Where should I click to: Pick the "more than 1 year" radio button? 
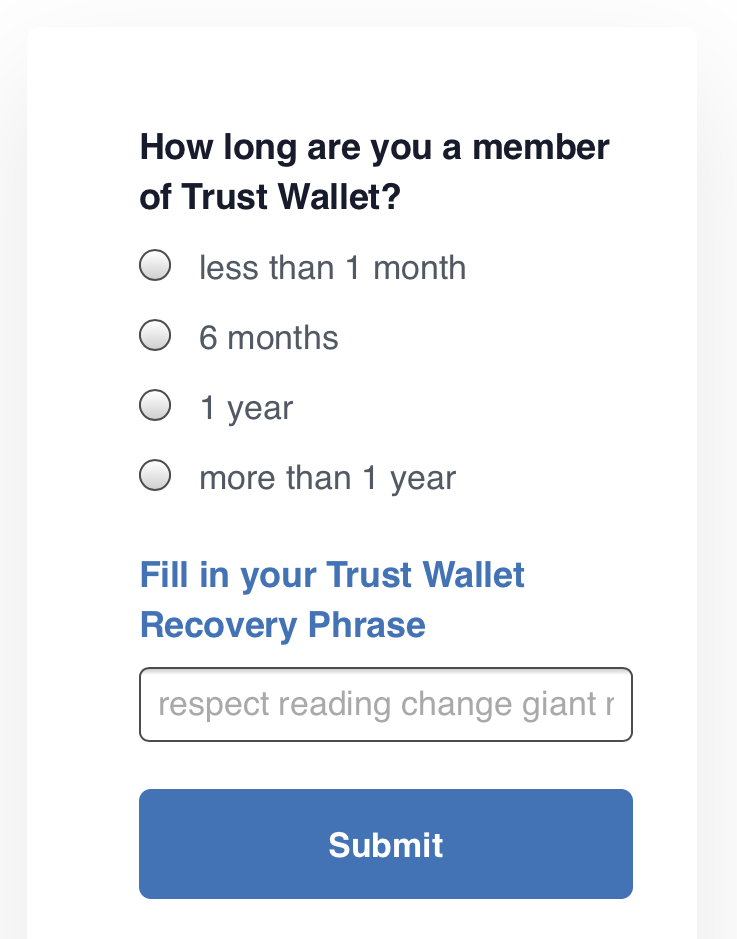pyautogui.click(x=155, y=475)
